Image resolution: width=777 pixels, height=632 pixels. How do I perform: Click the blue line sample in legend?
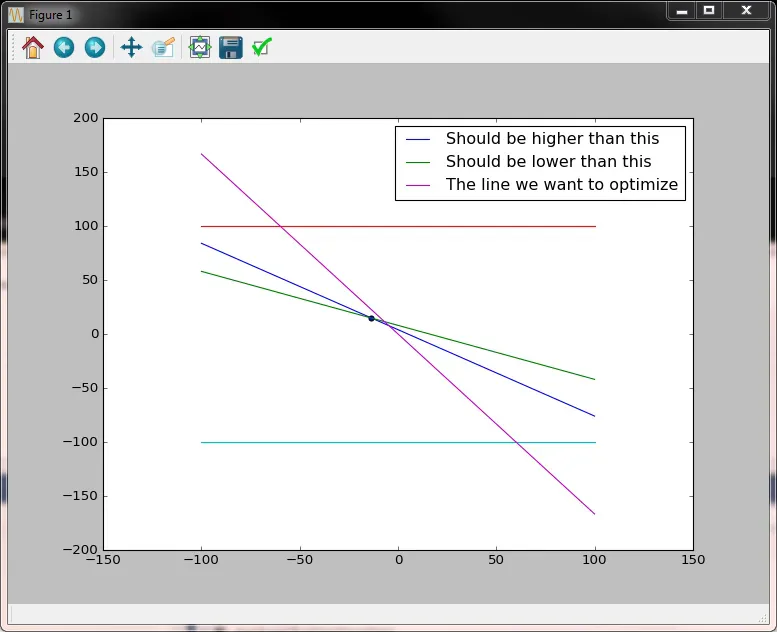(x=418, y=139)
